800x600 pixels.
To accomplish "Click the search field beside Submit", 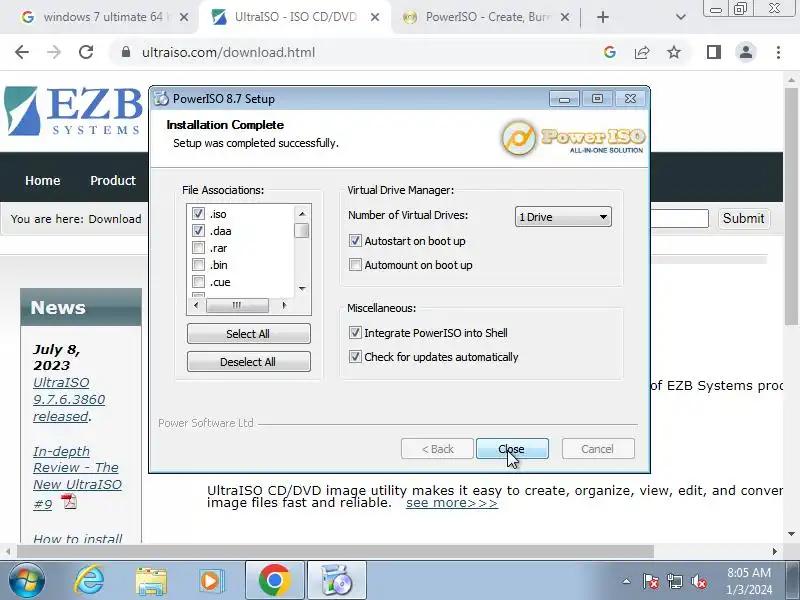I will [679, 218].
